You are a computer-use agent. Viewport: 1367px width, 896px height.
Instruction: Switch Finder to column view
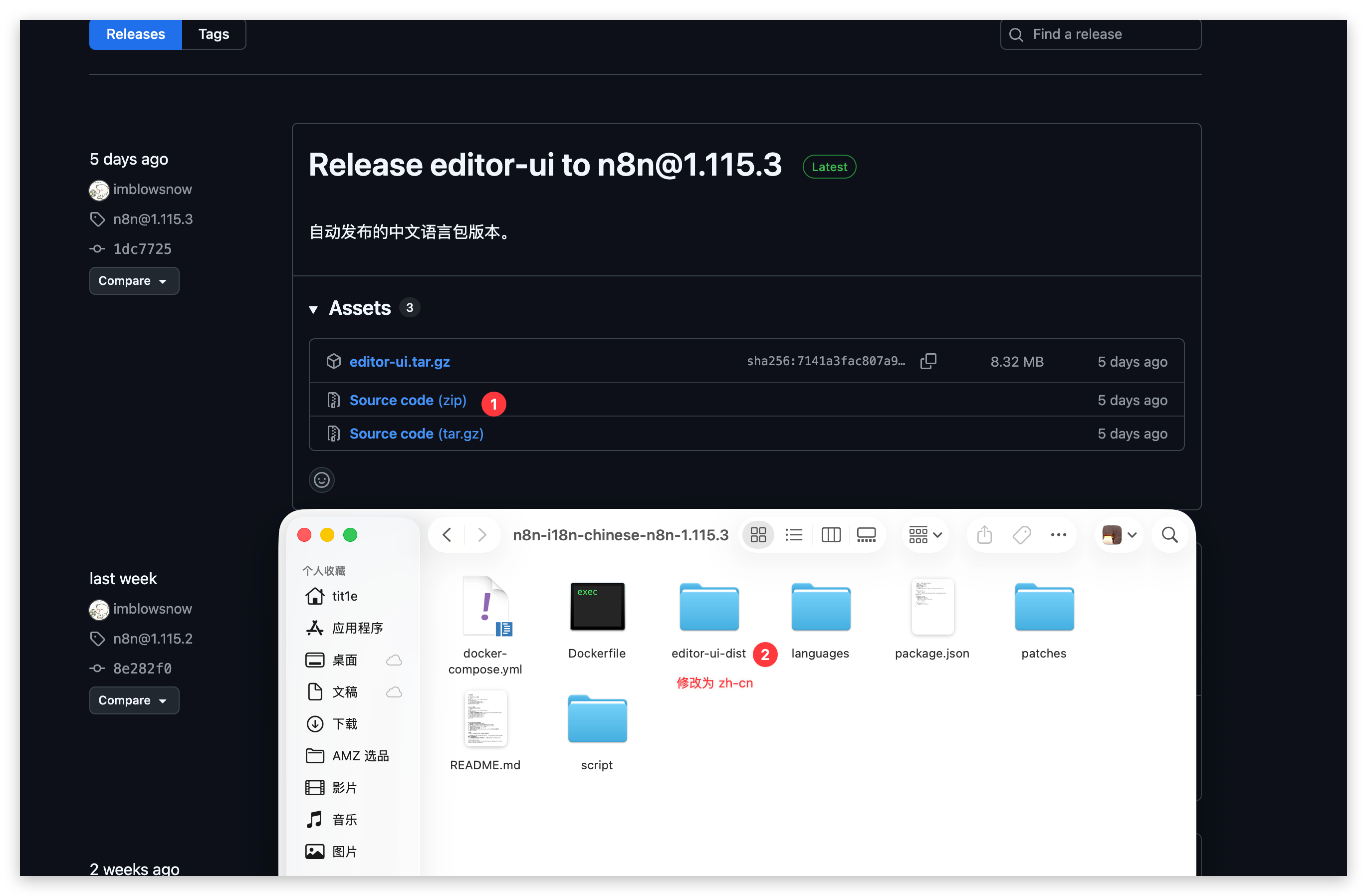pos(831,535)
